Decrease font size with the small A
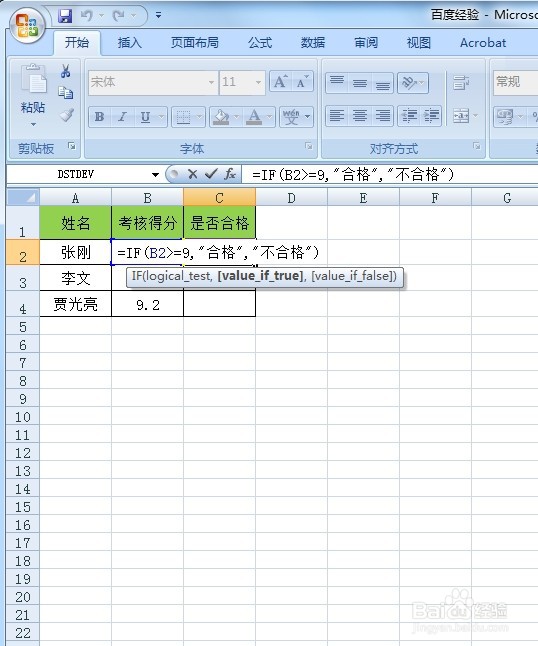The image size is (538, 646). click(302, 82)
